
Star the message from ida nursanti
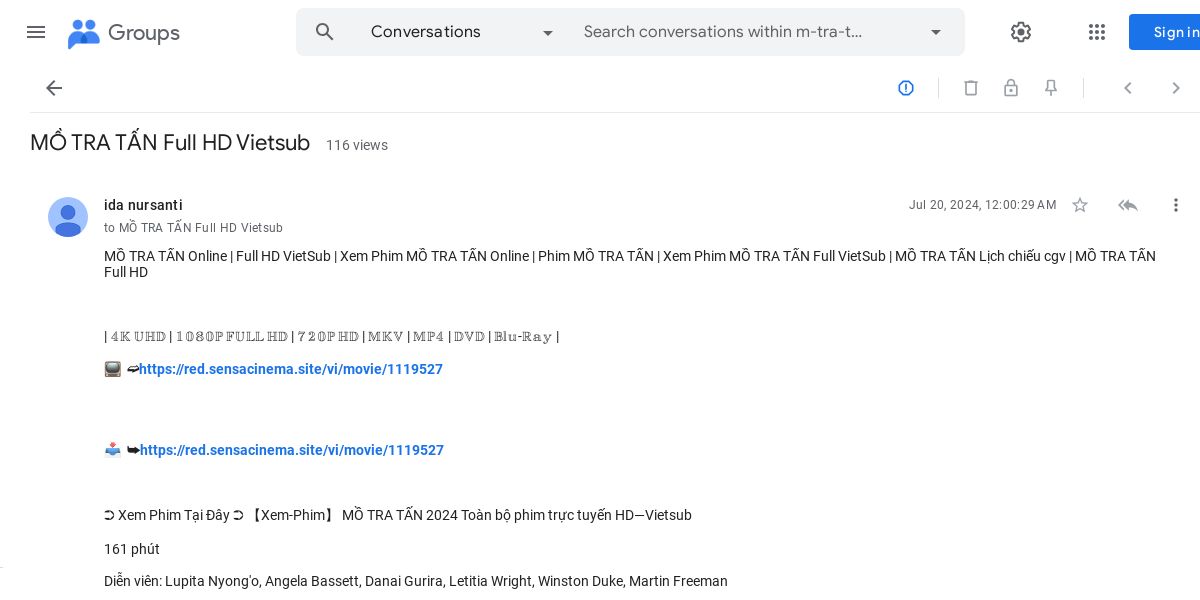pos(1080,205)
